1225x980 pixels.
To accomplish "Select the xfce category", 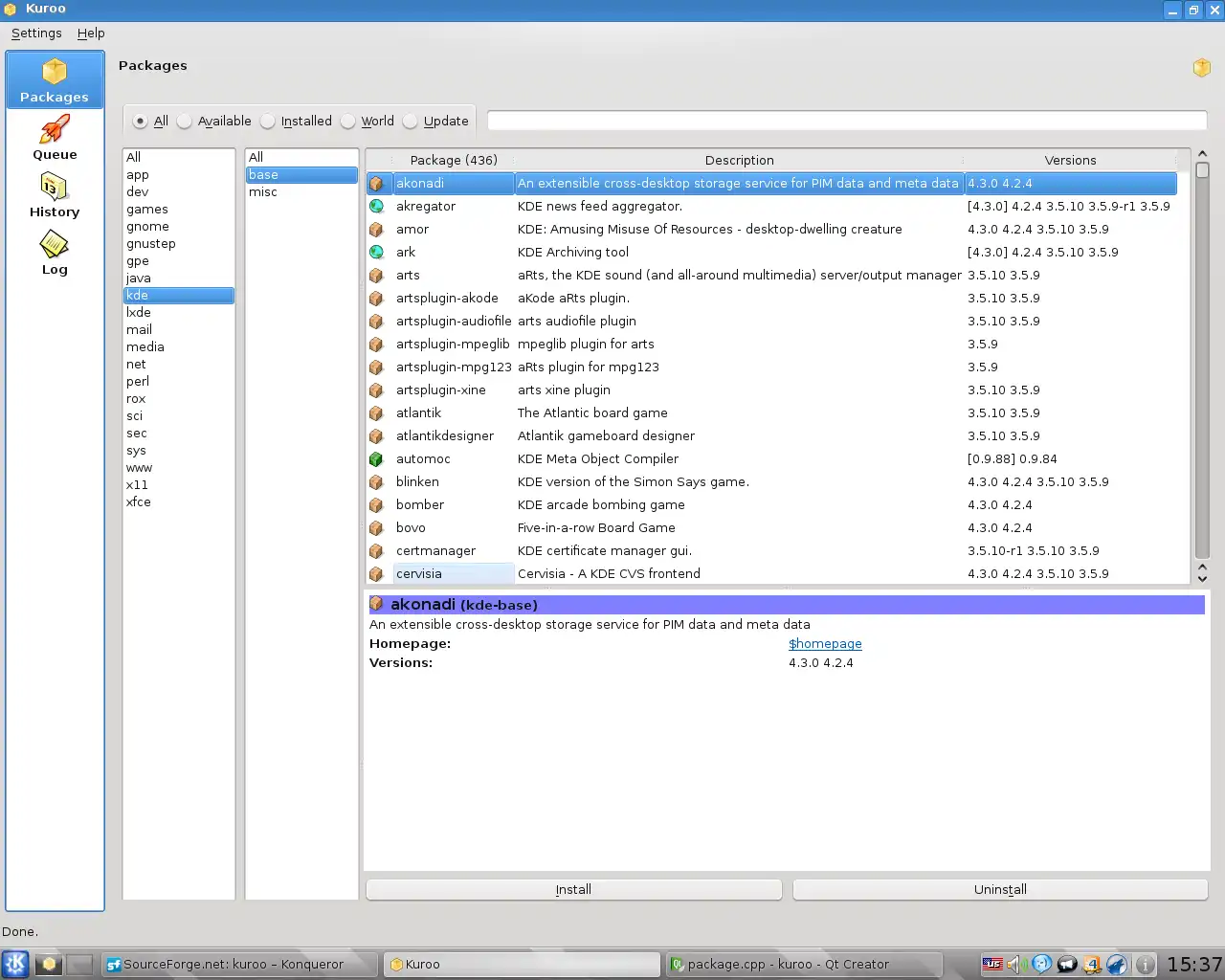I will click(x=178, y=502).
